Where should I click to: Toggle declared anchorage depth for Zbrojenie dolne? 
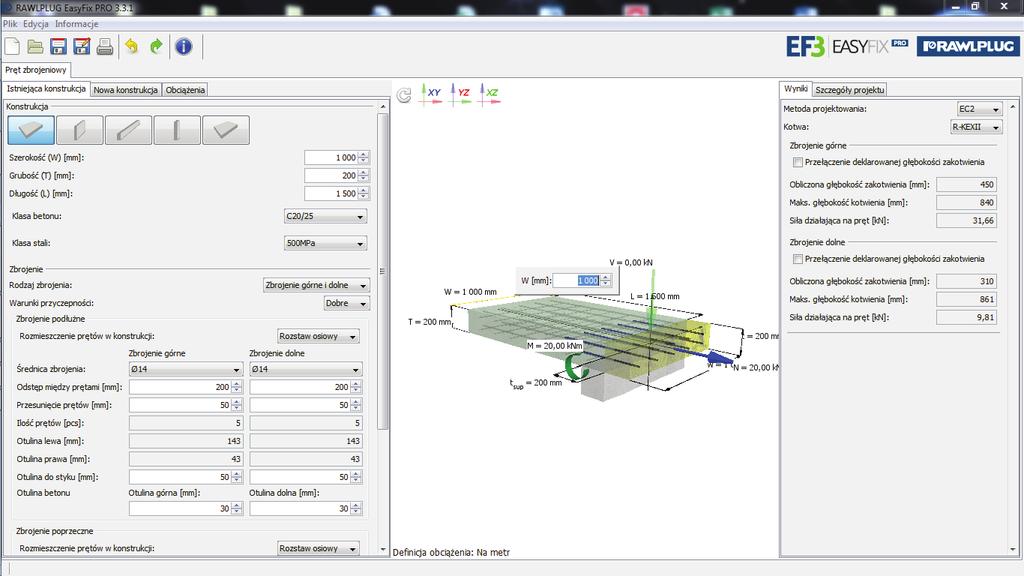pos(797,259)
